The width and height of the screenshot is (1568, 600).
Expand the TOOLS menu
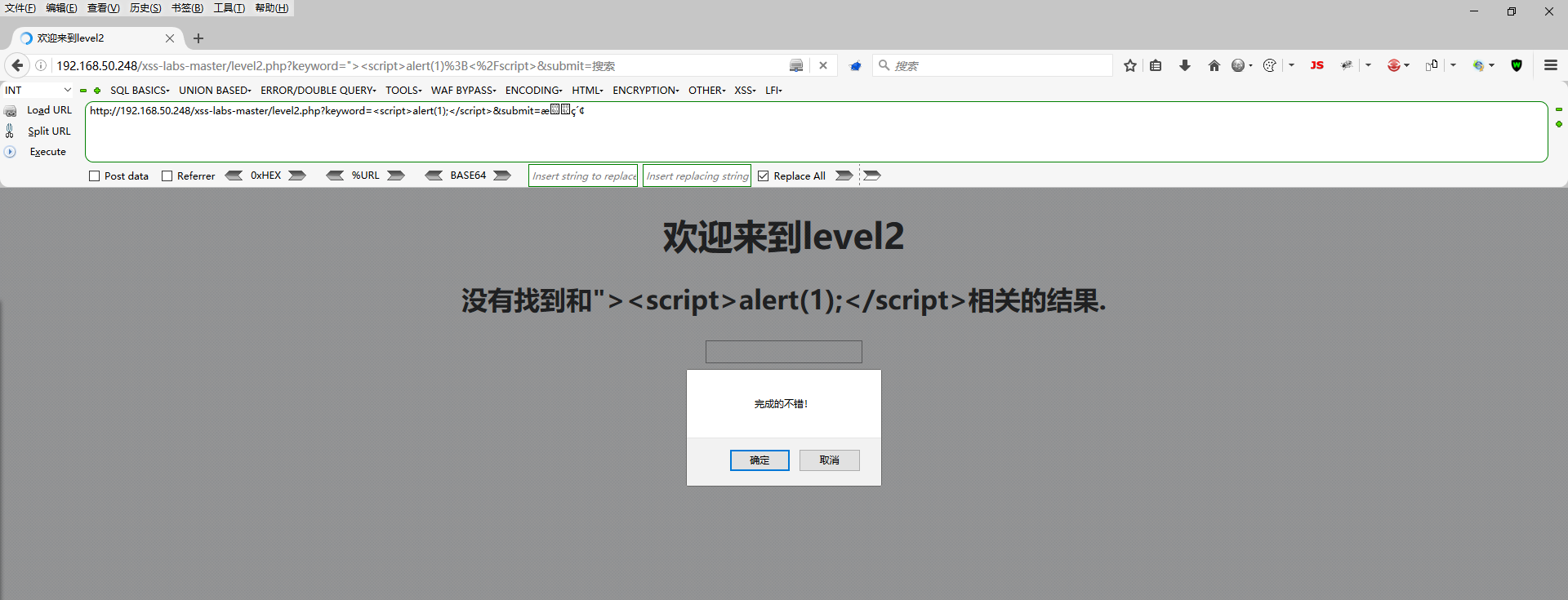(x=403, y=91)
